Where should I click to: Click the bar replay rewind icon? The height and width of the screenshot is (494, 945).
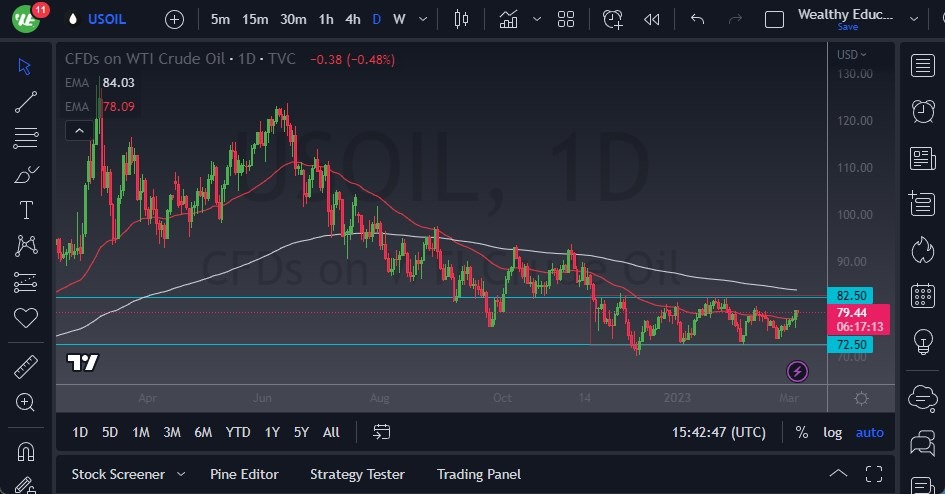[x=652, y=19]
